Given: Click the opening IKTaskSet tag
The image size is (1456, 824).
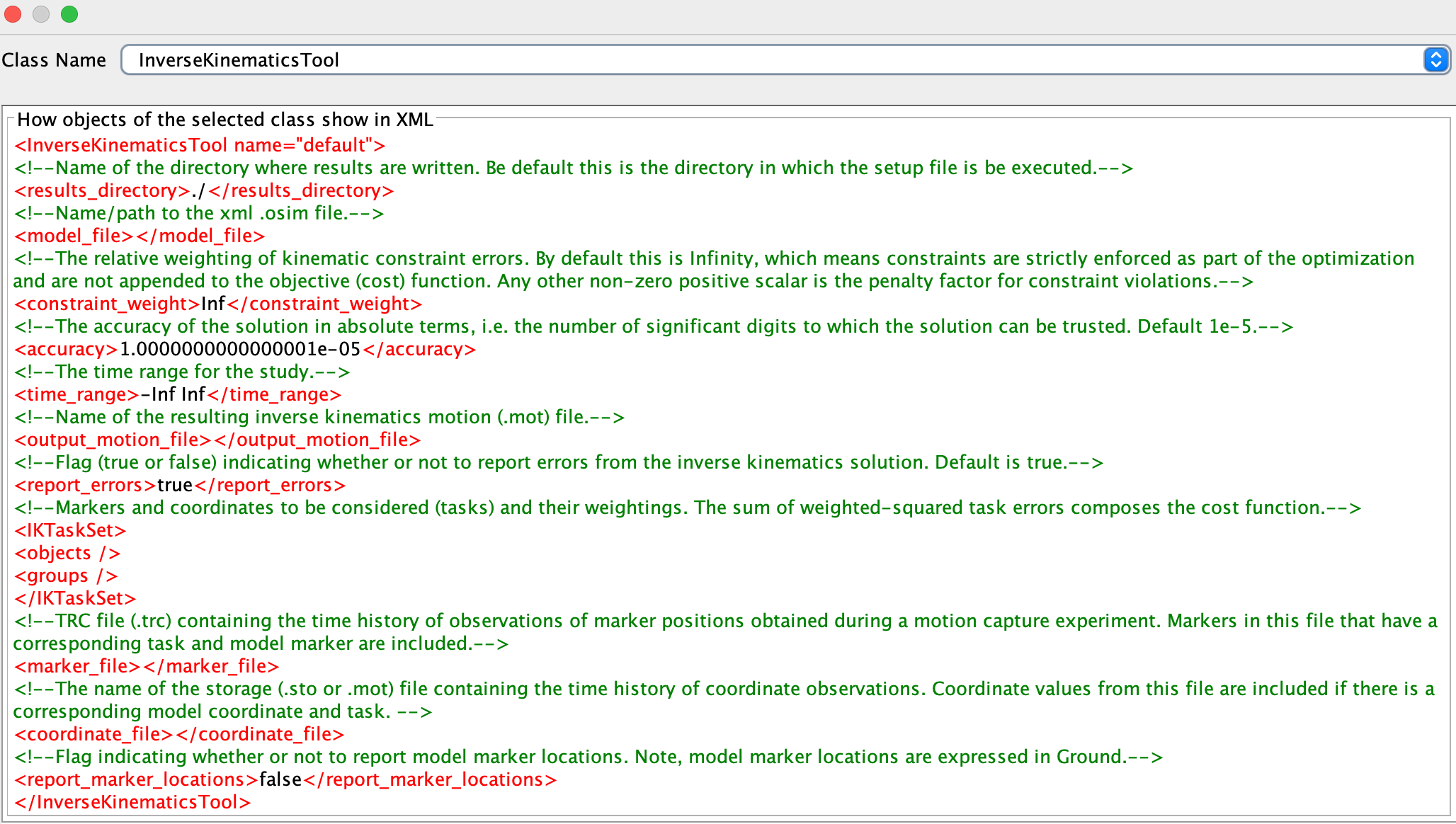Looking at the screenshot, I should click(70, 530).
